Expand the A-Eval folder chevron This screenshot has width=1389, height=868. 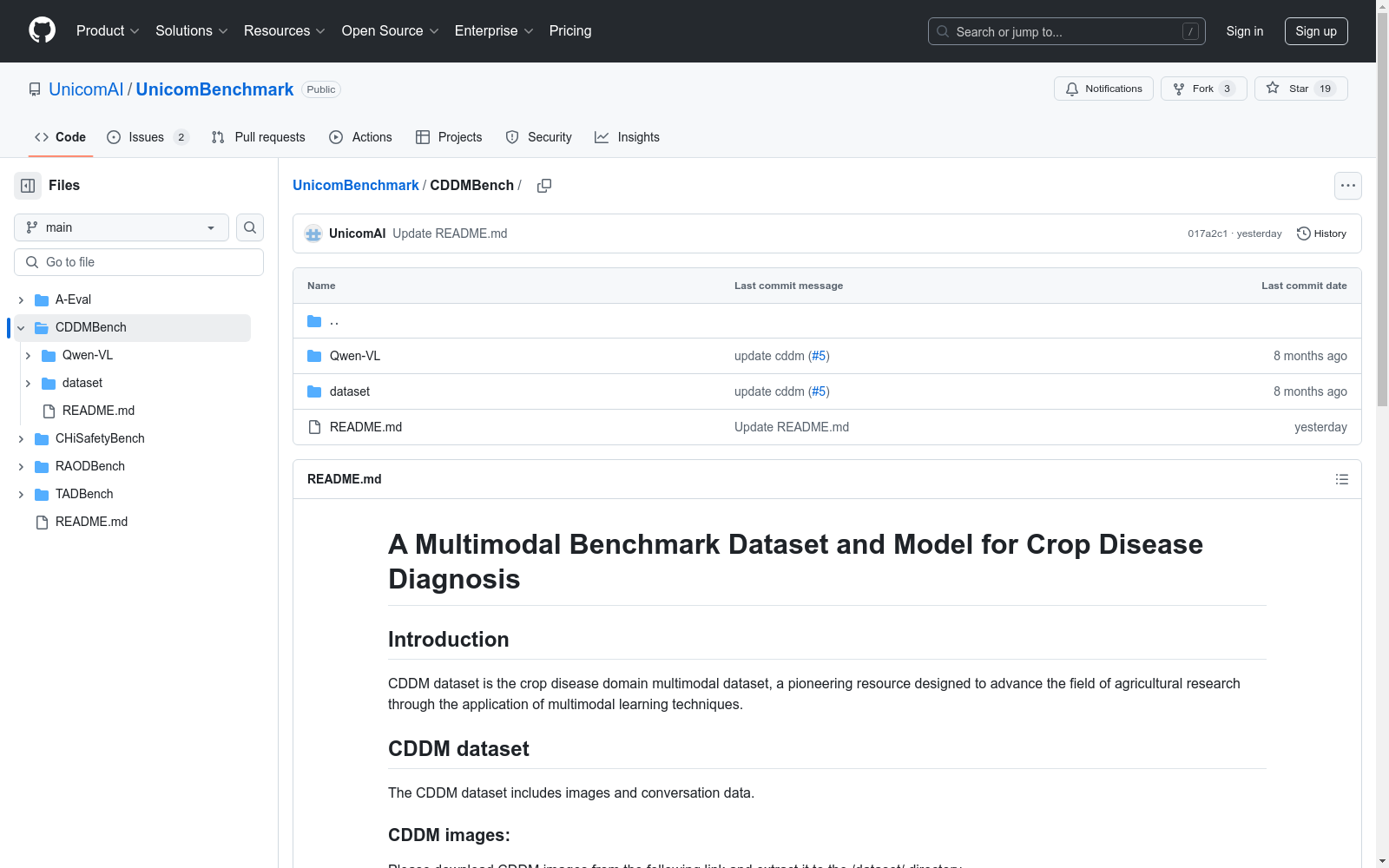[x=21, y=300]
